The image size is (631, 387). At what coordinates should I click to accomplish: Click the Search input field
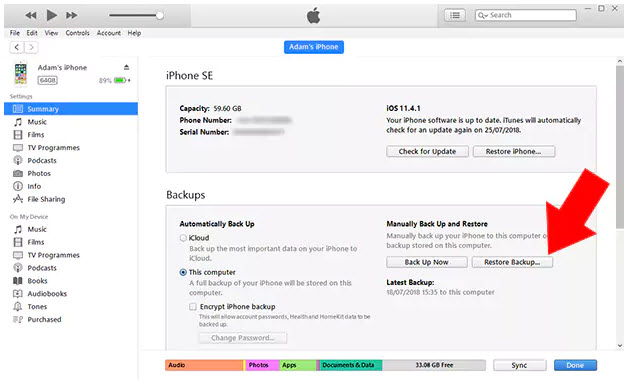pyautogui.click(x=526, y=15)
